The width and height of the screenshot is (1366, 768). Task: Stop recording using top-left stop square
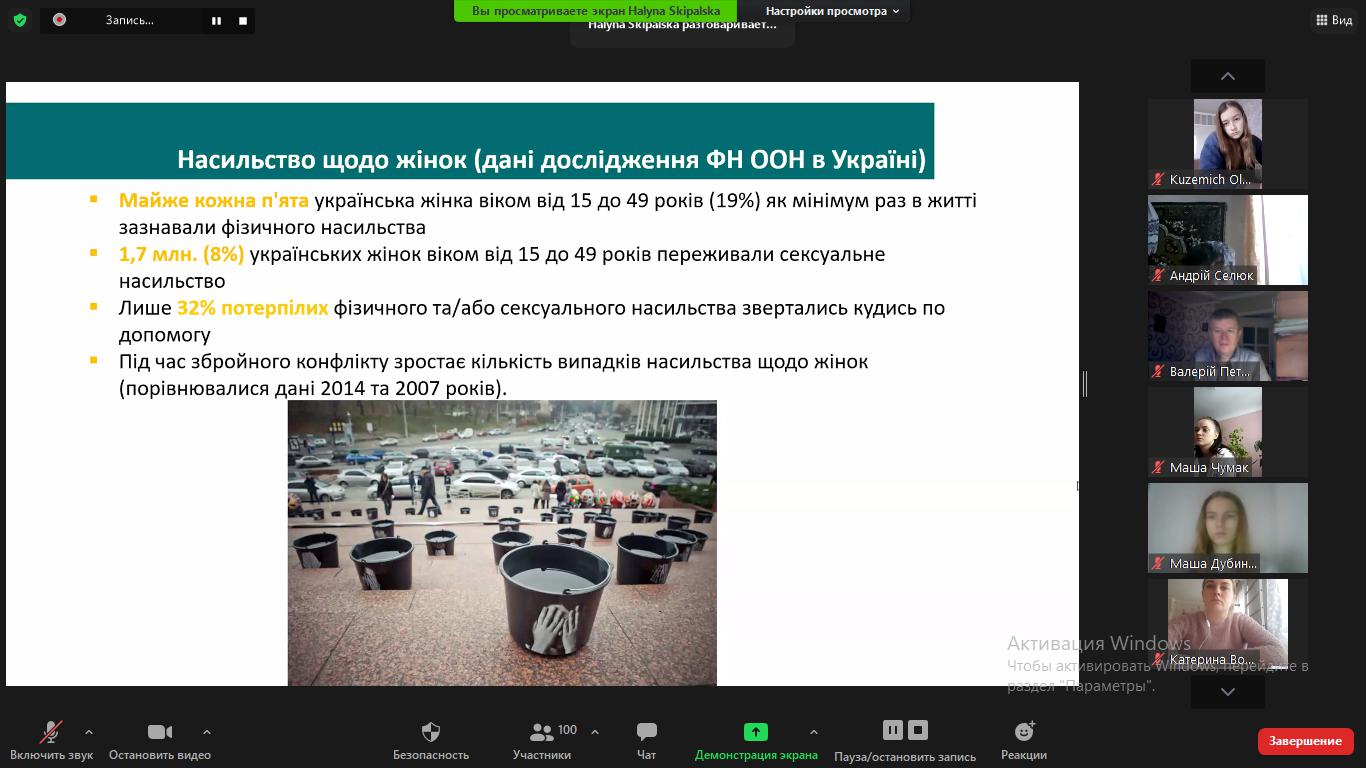[x=243, y=20]
